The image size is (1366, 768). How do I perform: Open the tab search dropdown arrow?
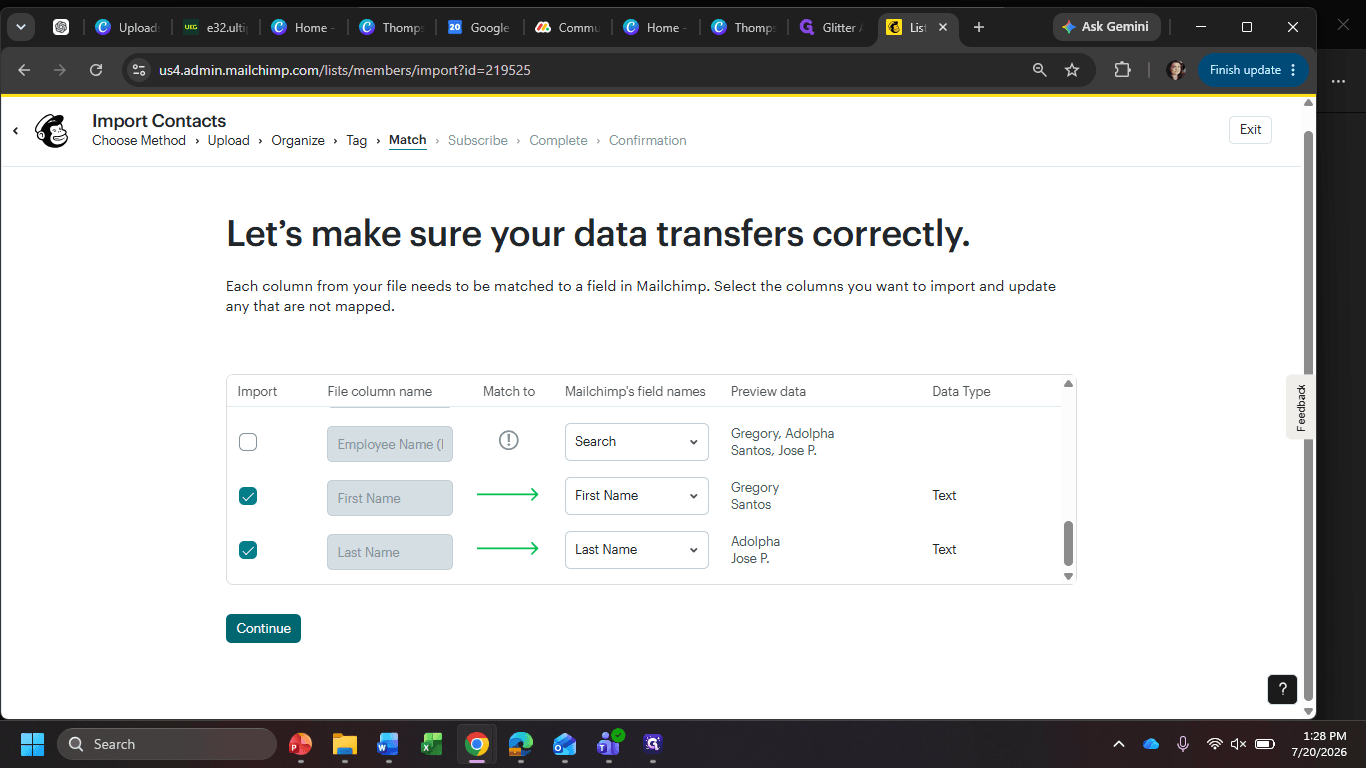coord(21,27)
